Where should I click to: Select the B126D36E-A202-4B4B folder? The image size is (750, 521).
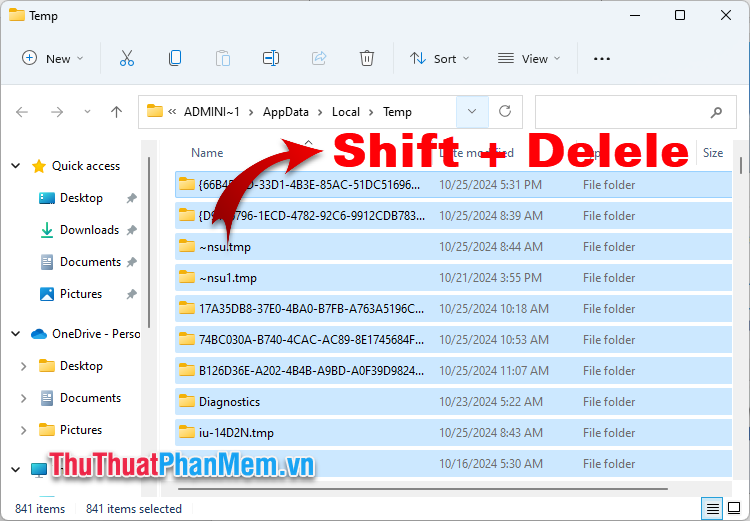click(453, 370)
